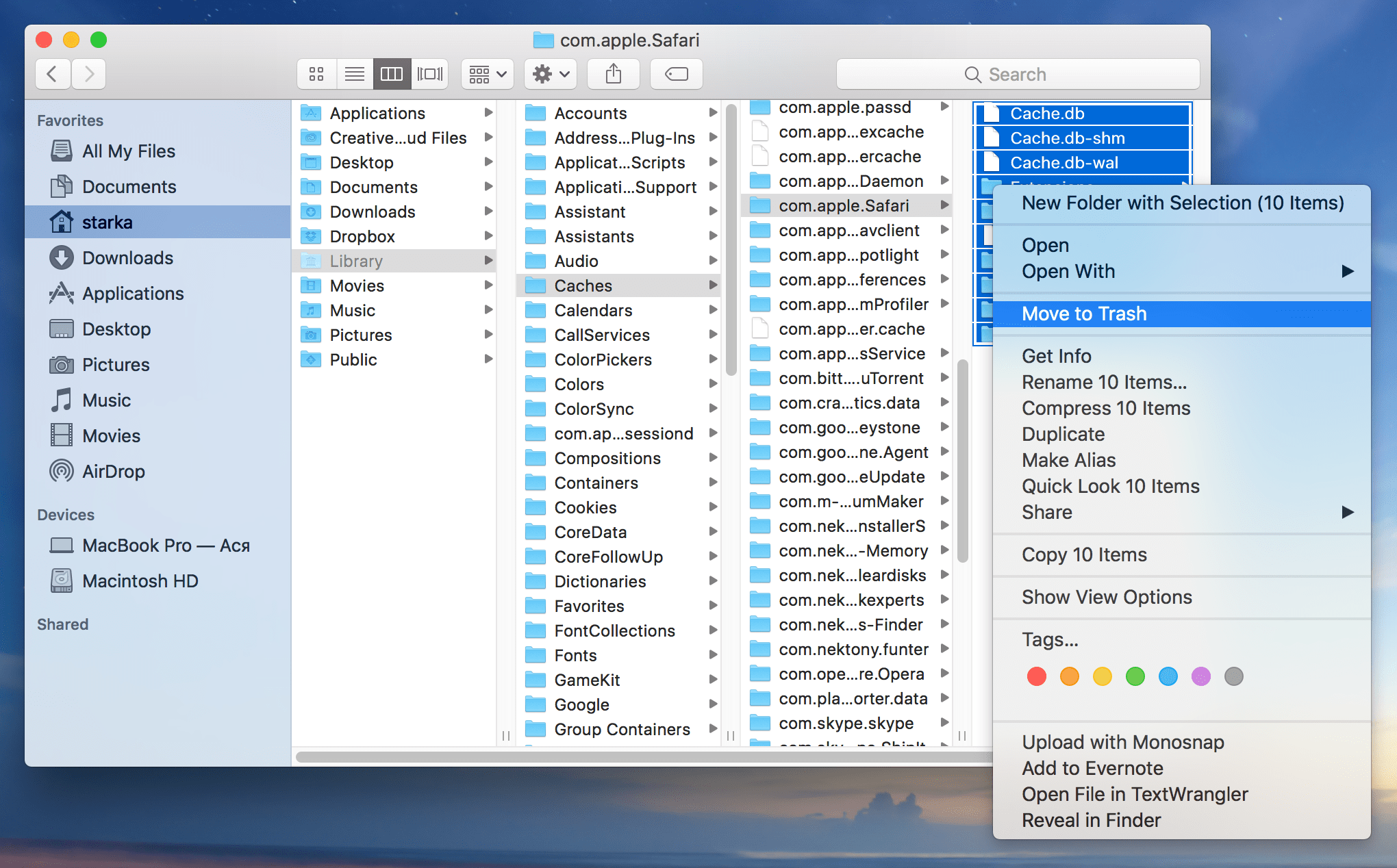1397x868 pixels.
Task: Click the Share toolbar button
Action: [x=614, y=74]
